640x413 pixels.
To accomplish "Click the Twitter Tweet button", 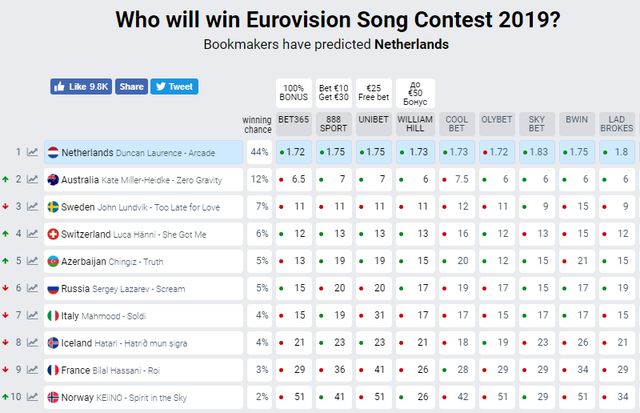I will [x=174, y=87].
